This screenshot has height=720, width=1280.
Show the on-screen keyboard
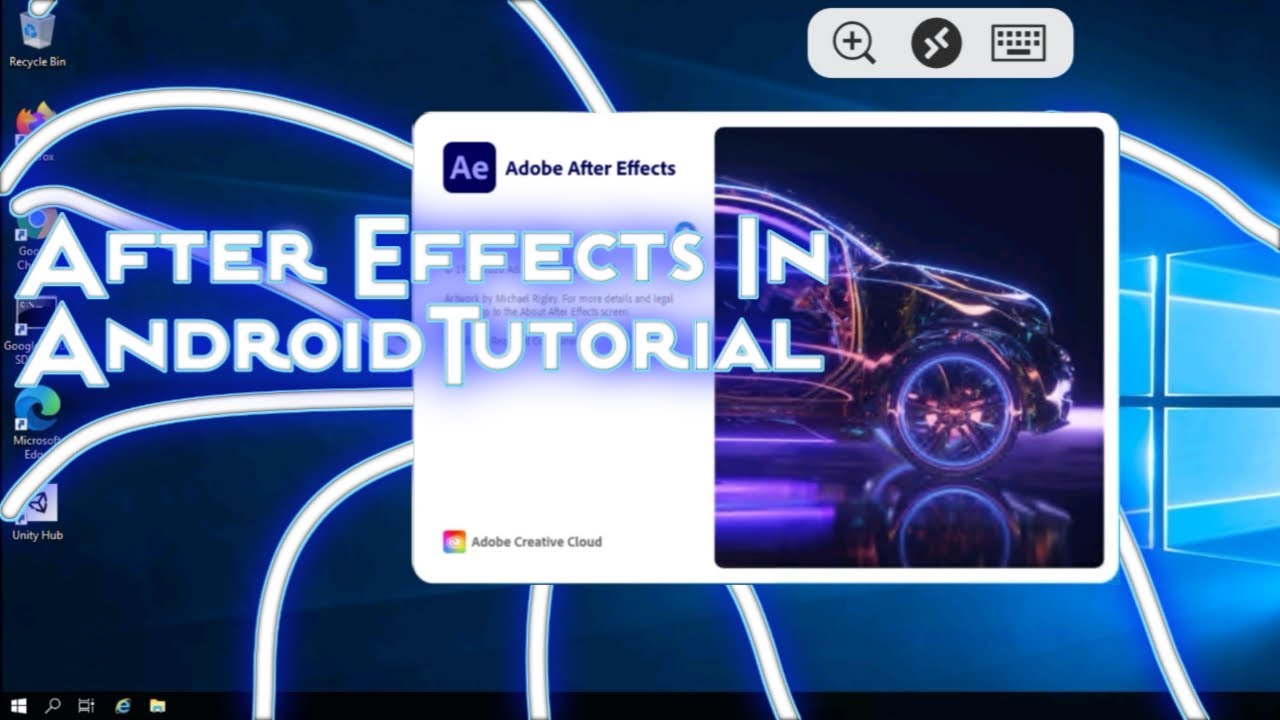(1018, 44)
